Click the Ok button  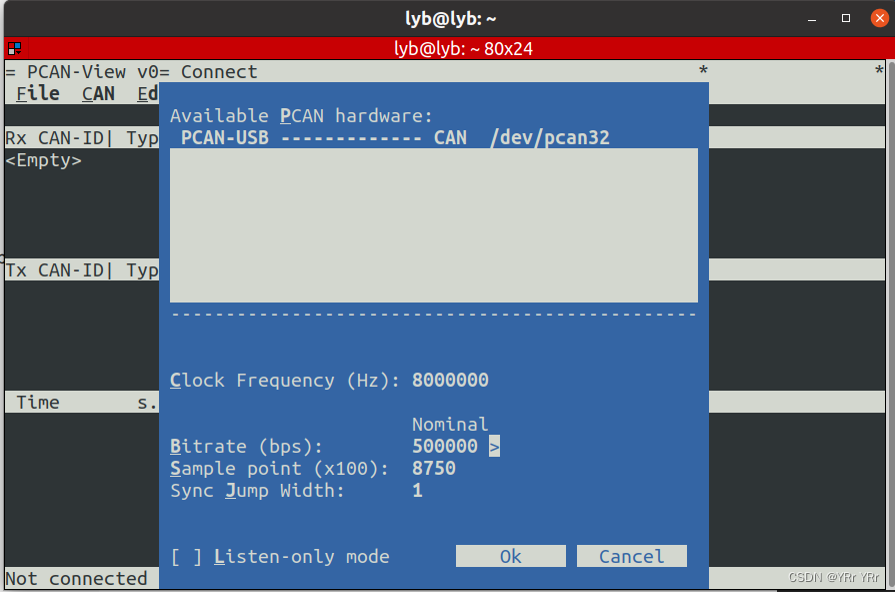(x=510, y=556)
